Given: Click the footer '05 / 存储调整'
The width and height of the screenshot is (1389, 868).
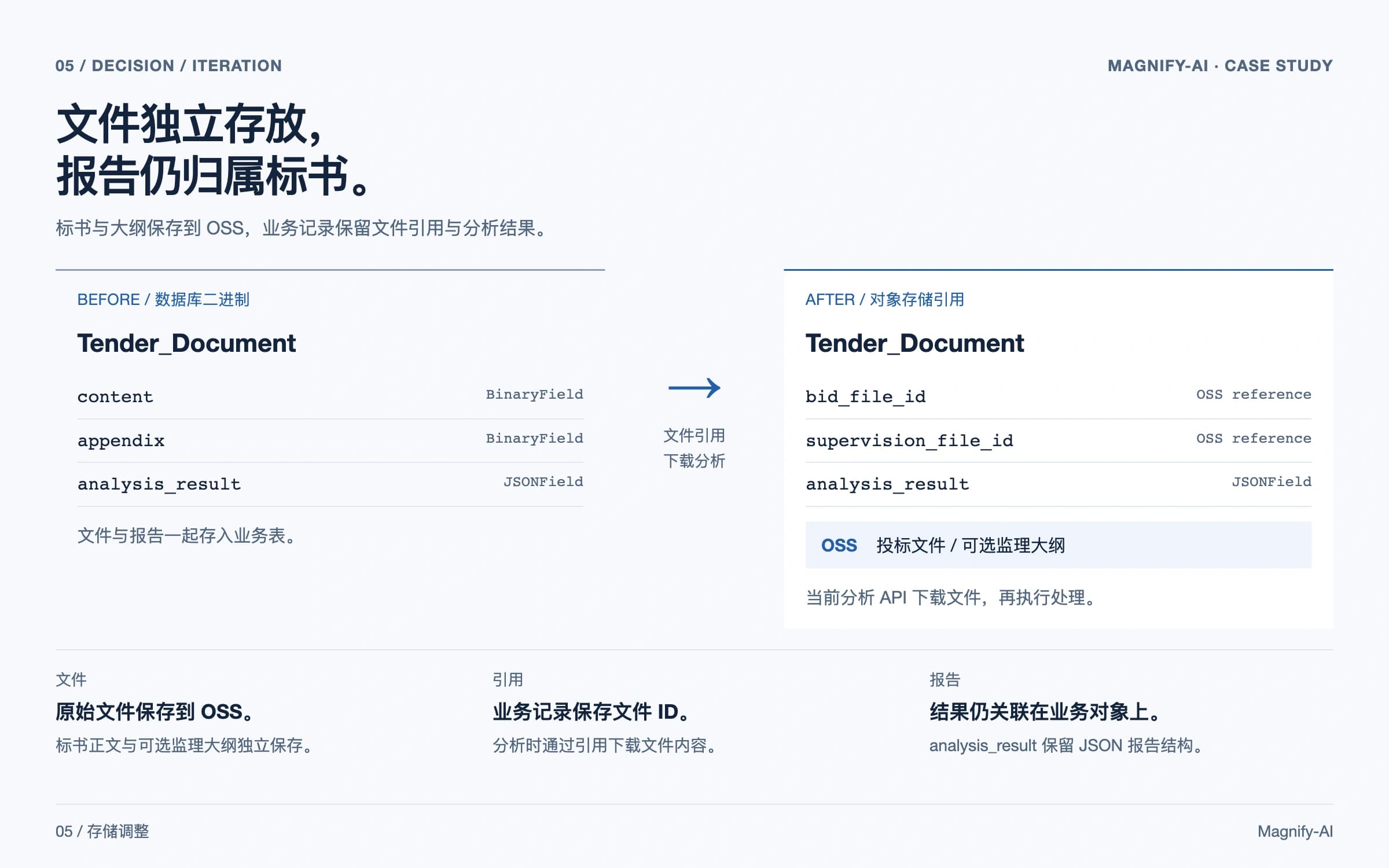Looking at the screenshot, I should (102, 832).
